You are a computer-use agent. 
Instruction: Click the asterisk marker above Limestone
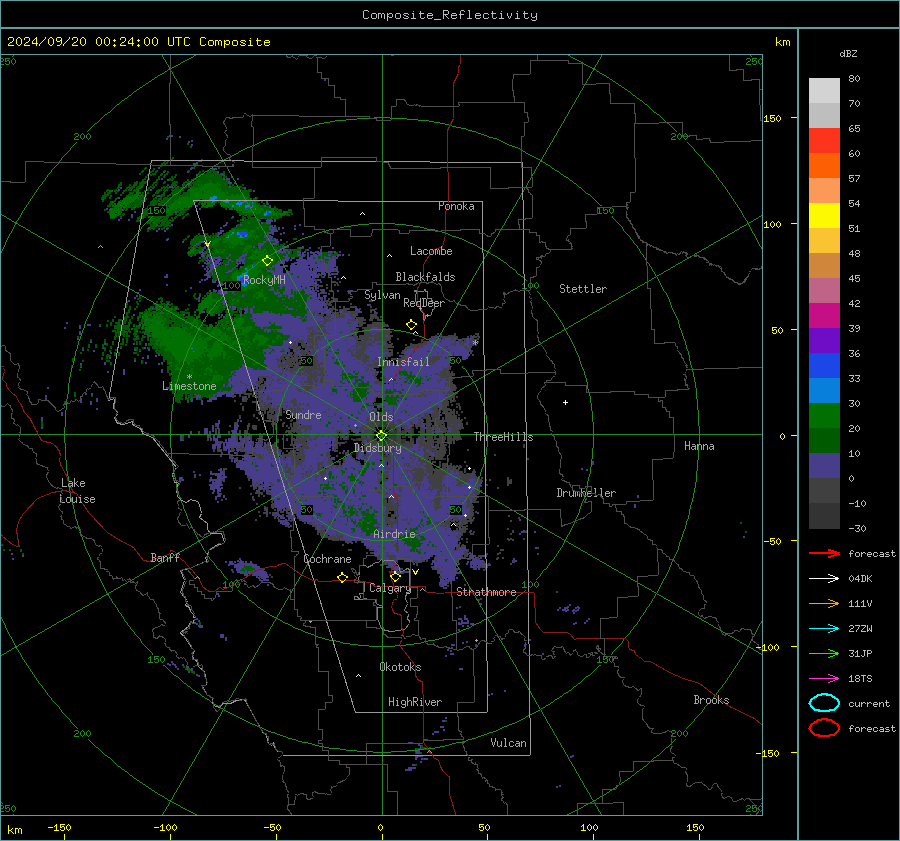click(189, 377)
